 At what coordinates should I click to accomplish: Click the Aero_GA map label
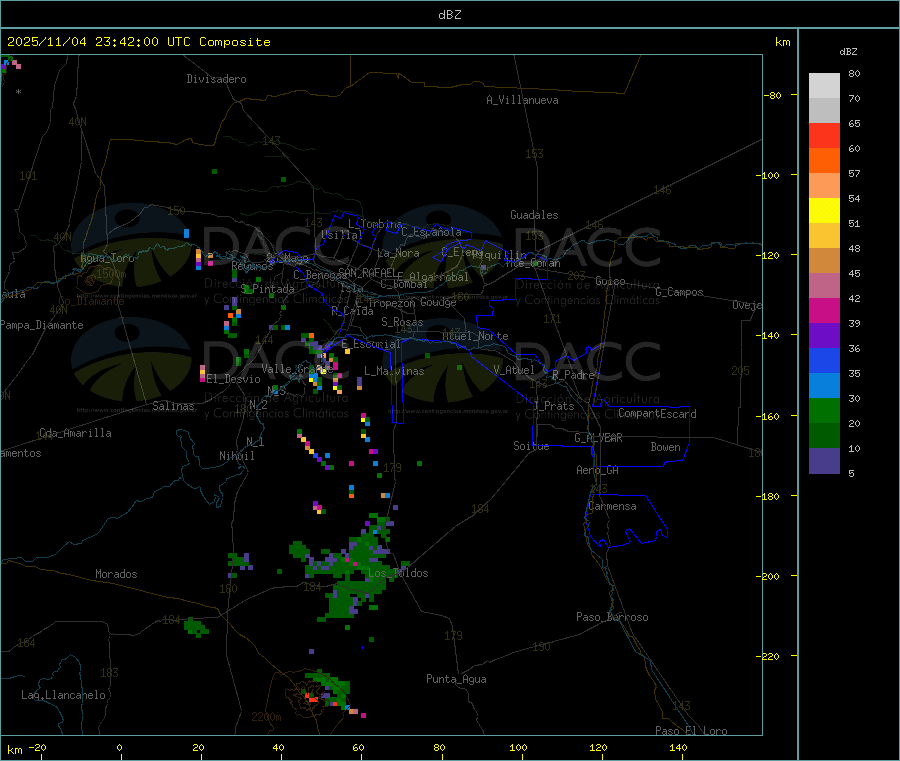[x=598, y=470]
